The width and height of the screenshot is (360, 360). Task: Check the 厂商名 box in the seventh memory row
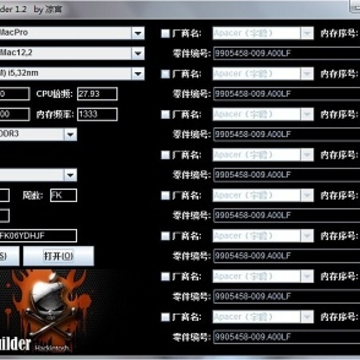click(165, 276)
